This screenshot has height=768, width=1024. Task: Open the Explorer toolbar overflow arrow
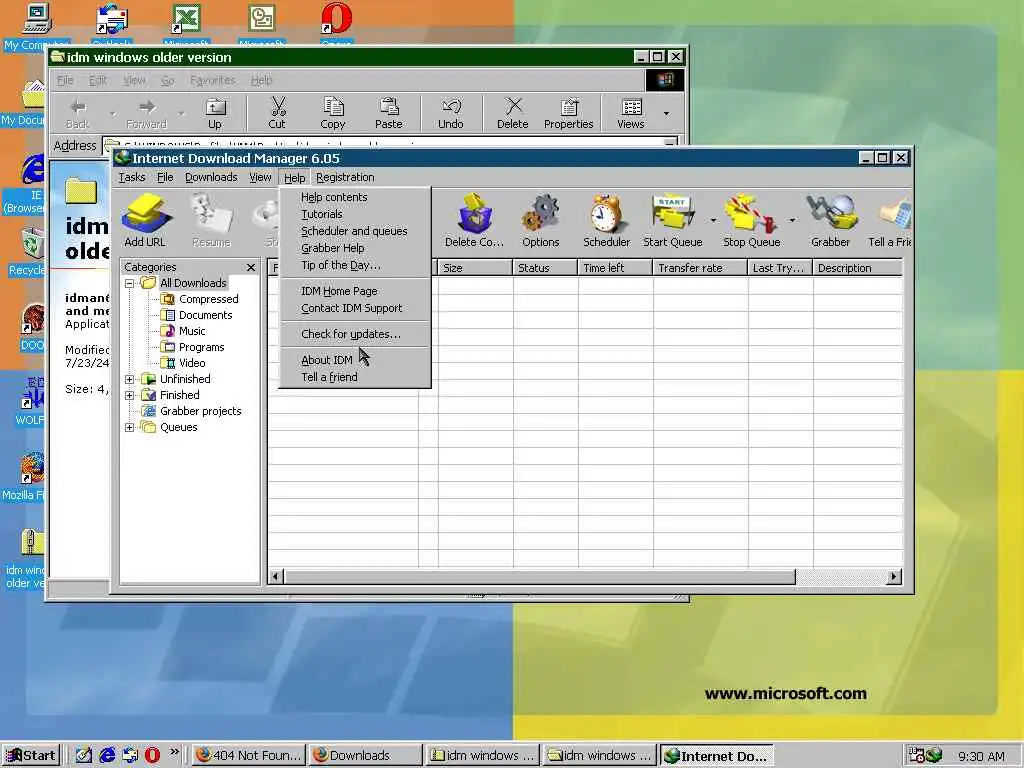click(x=666, y=113)
